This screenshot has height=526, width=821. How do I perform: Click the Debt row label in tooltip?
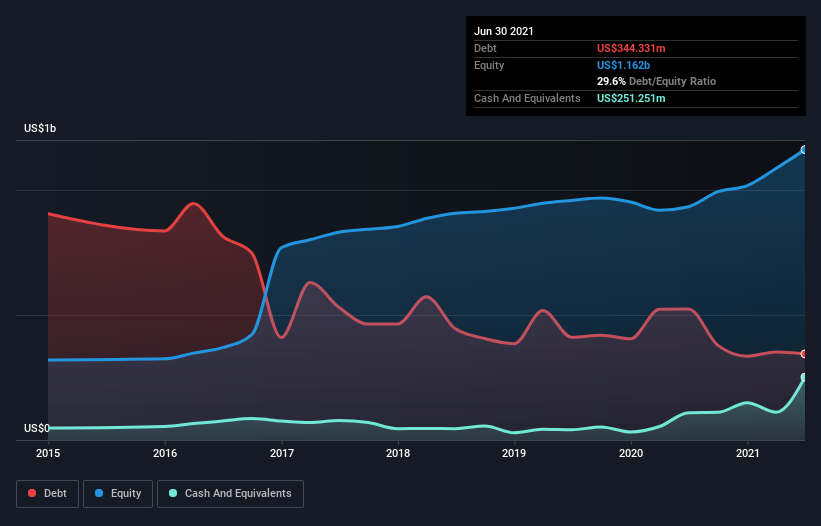485,48
